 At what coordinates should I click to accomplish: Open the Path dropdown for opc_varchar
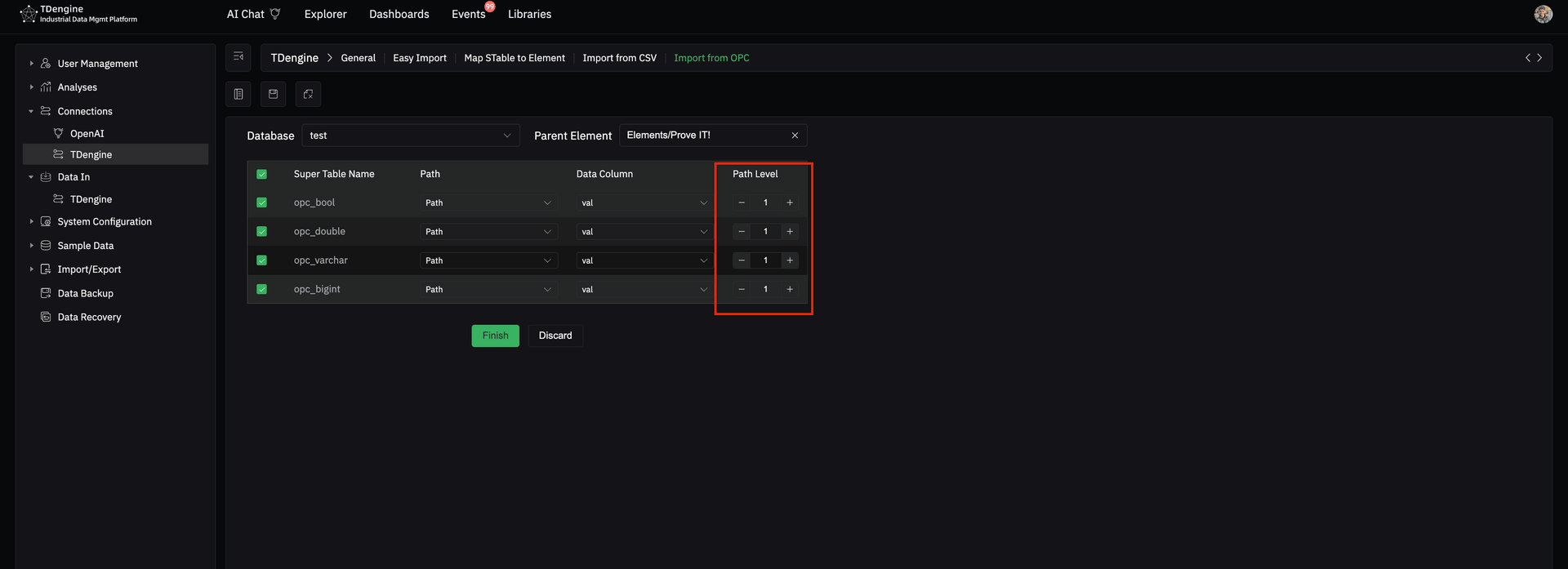[x=488, y=260]
